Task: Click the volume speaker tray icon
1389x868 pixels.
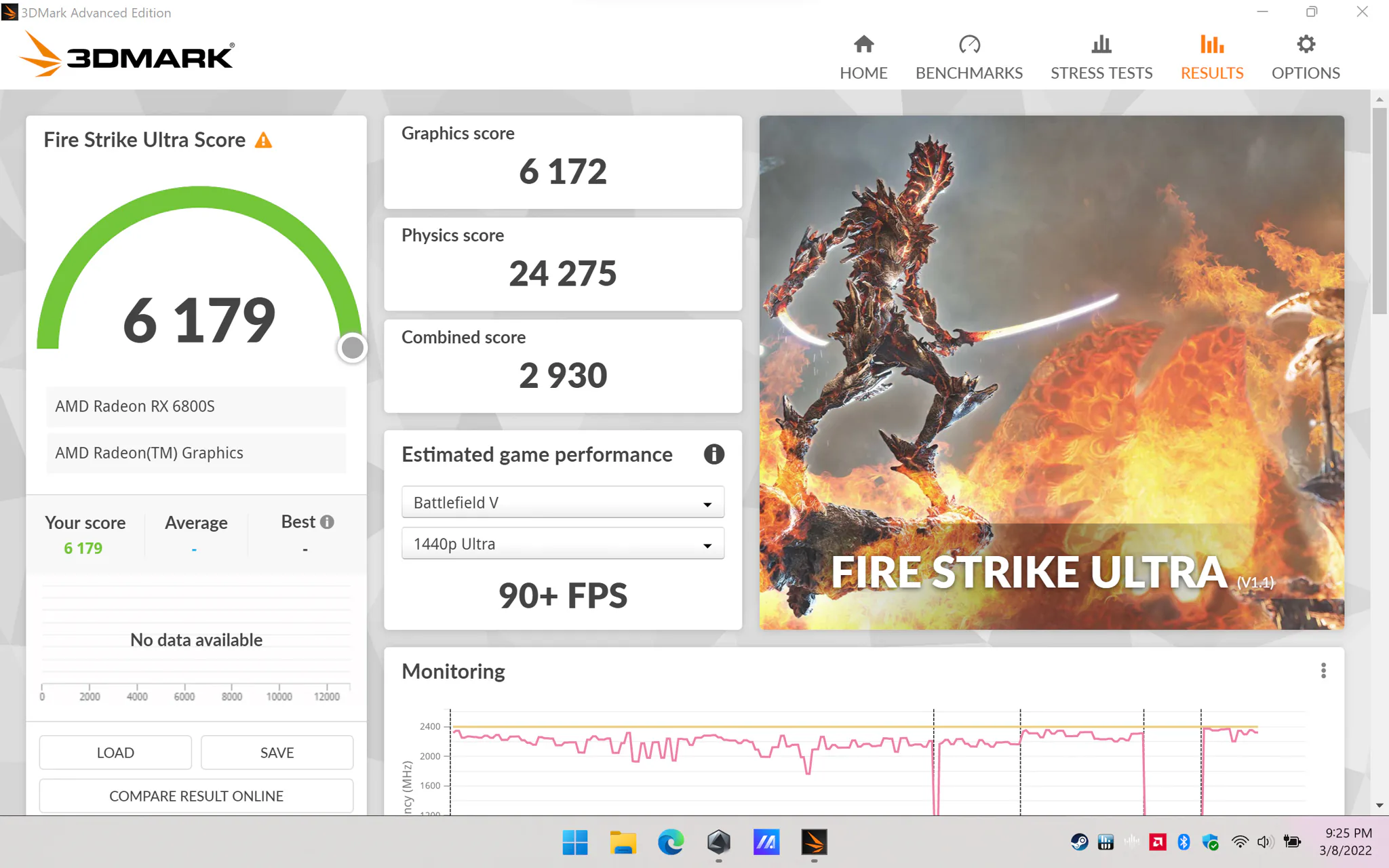Action: click(x=1265, y=842)
